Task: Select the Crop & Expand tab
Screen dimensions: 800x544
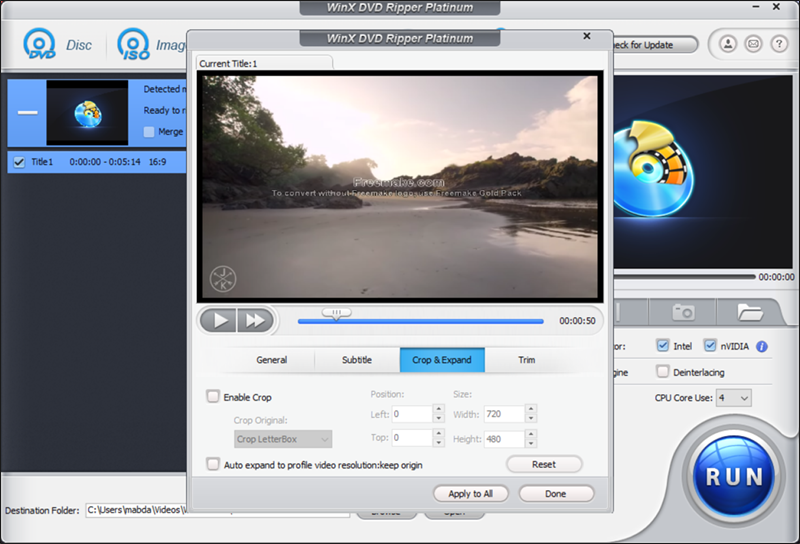Action: click(442, 360)
